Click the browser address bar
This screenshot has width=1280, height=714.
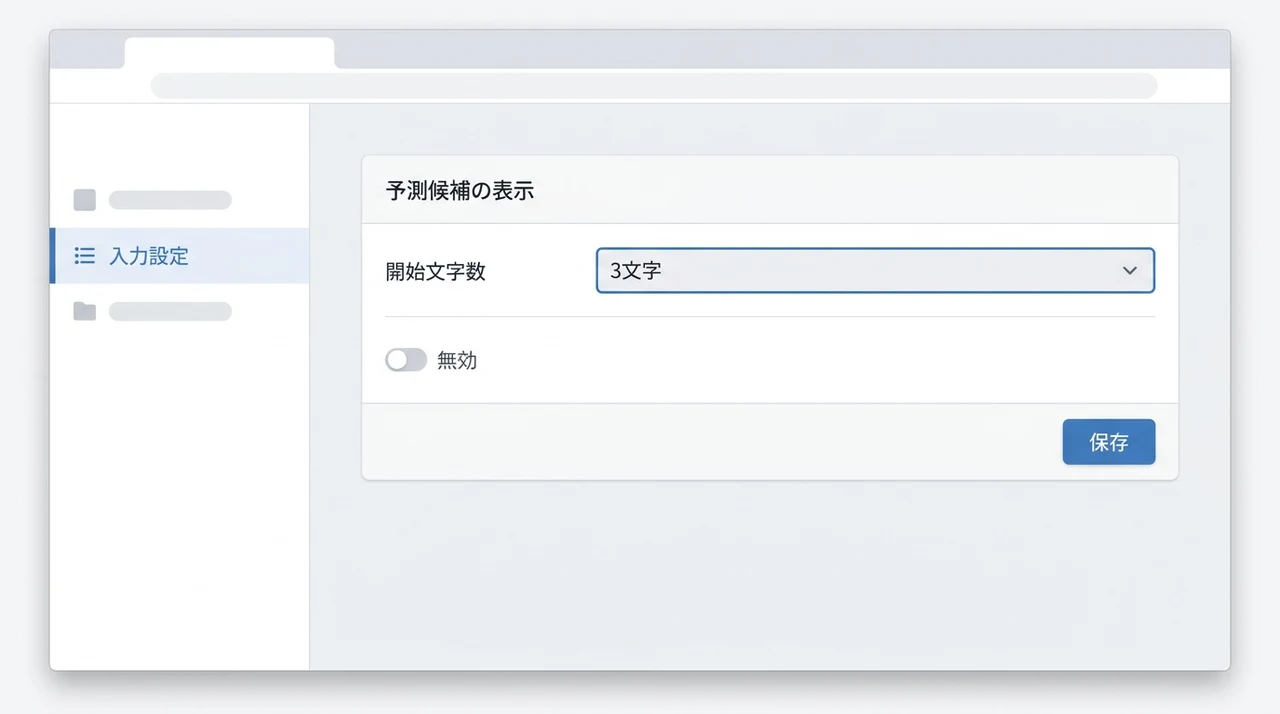click(x=654, y=86)
